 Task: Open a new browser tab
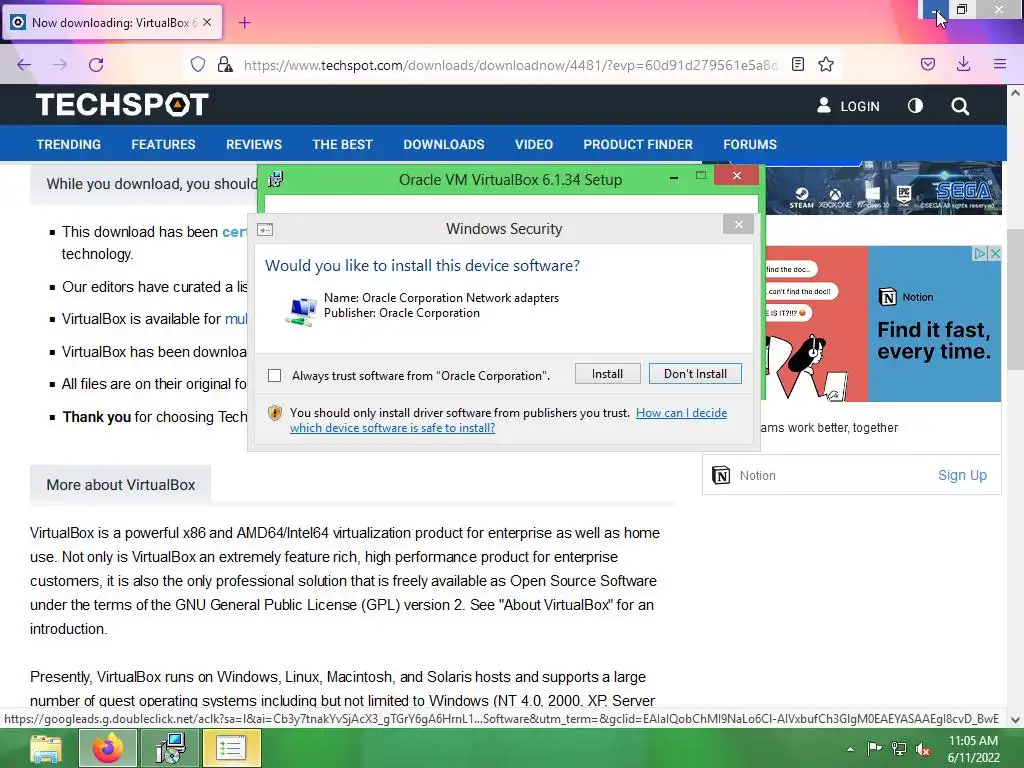click(244, 23)
